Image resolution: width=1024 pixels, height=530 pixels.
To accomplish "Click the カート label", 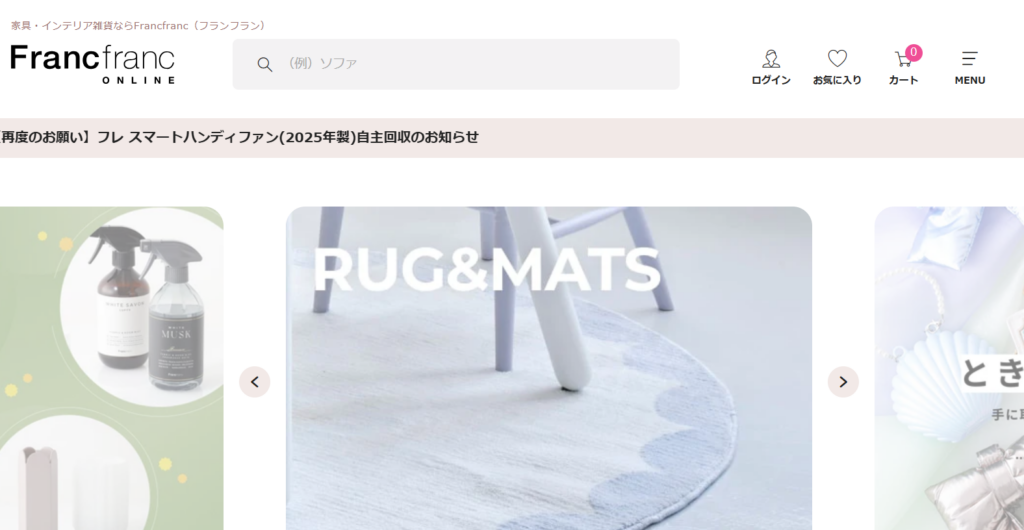I will click(903, 80).
